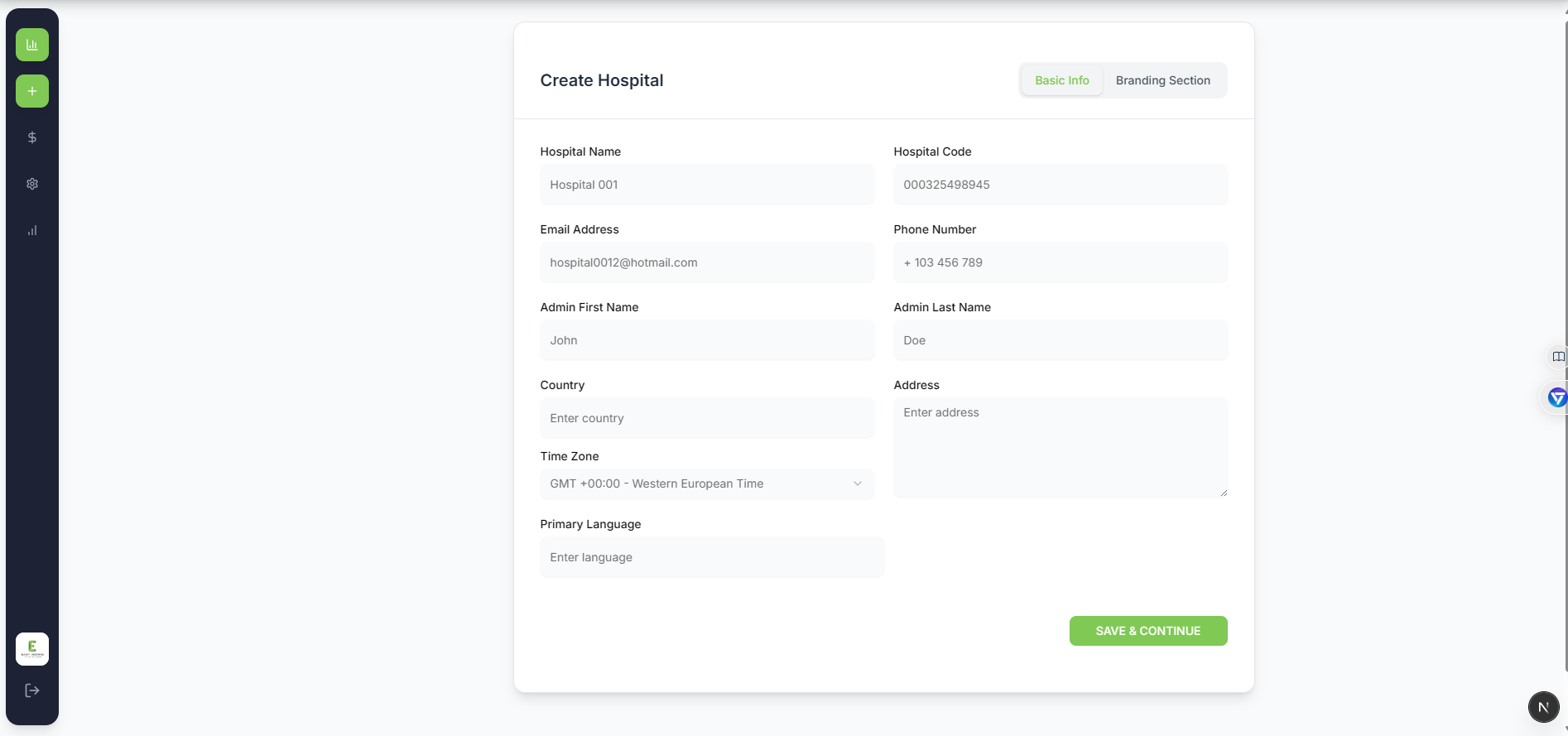
Task: Click the logout arrow icon
Action: 32,690
